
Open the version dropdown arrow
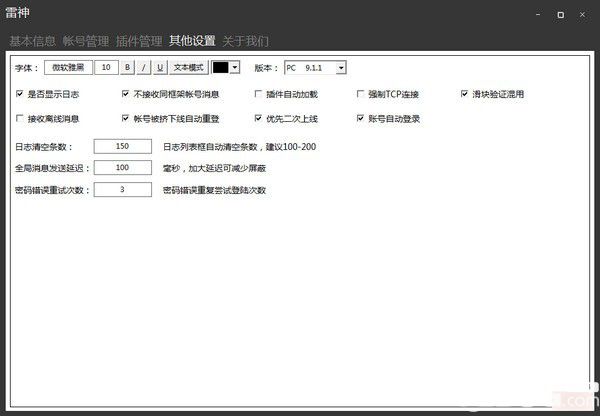(341, 68)
